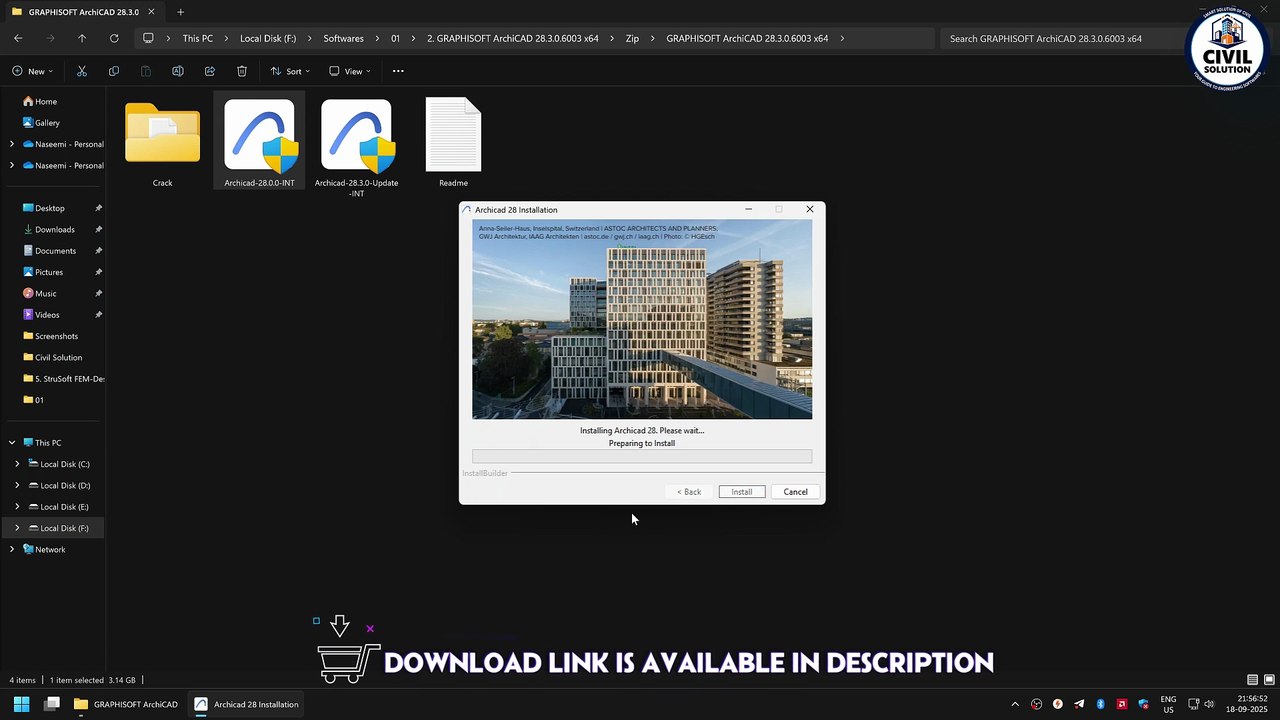Screen dimensions: 1280x720
Task: Copy the selected item with the toolbar Copy icon
Action: (114, 71)
